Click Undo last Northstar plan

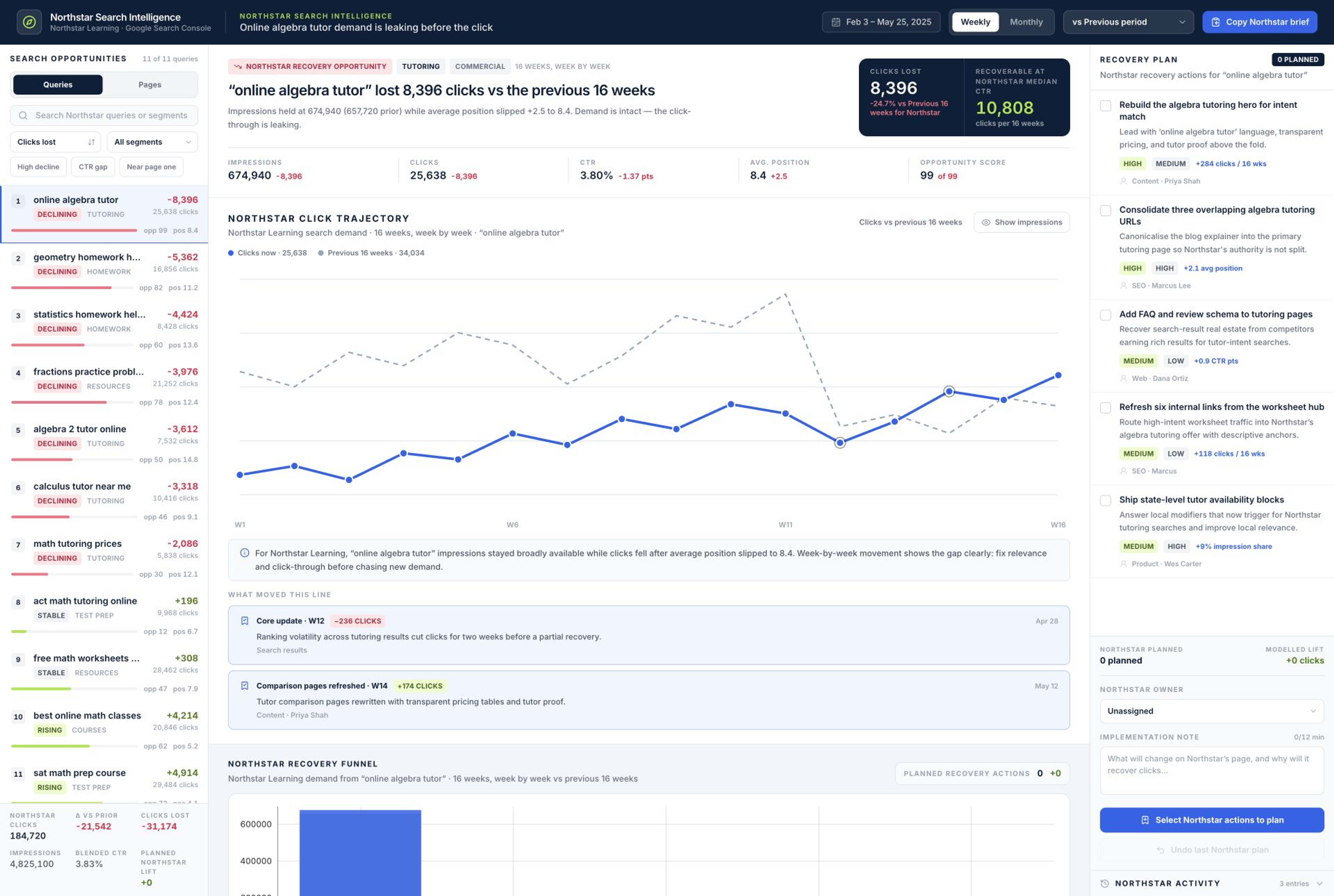[1211, 850]
